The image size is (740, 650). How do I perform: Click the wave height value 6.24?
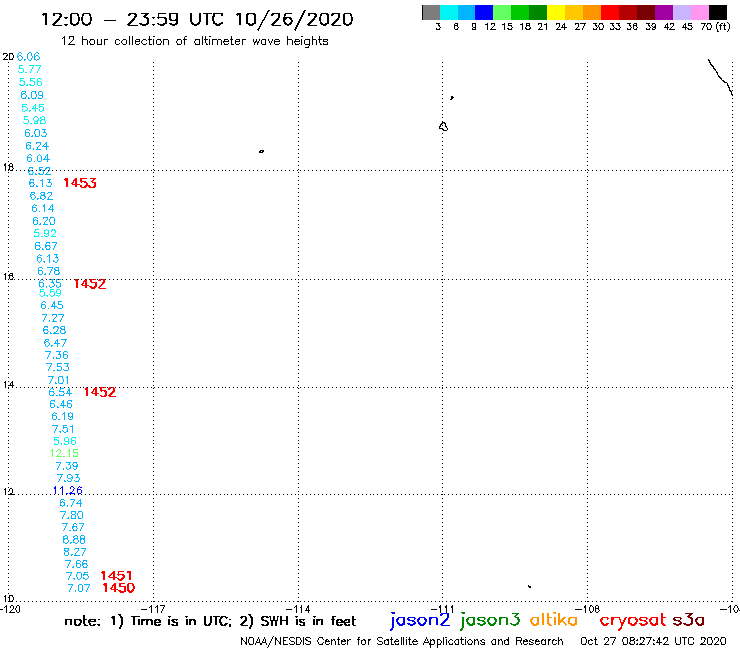37,146
